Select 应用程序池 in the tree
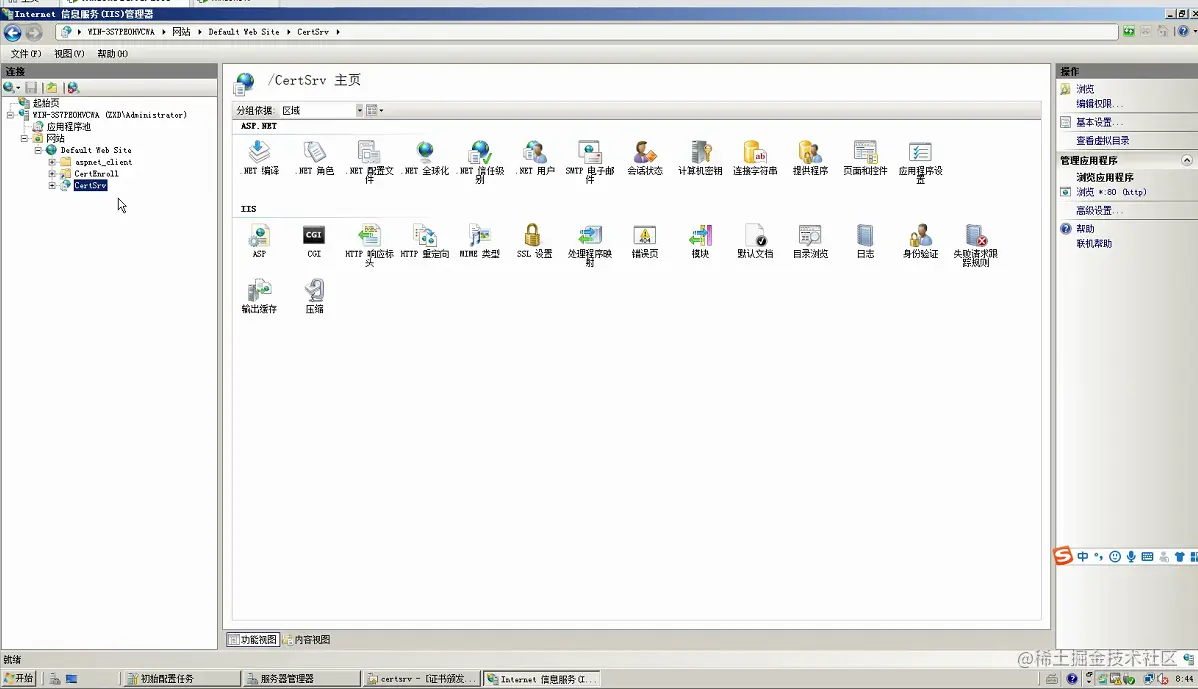Image resolution: width=1198 pixels, height=689 pixels. pyautogui.click(x=69, y=127)
